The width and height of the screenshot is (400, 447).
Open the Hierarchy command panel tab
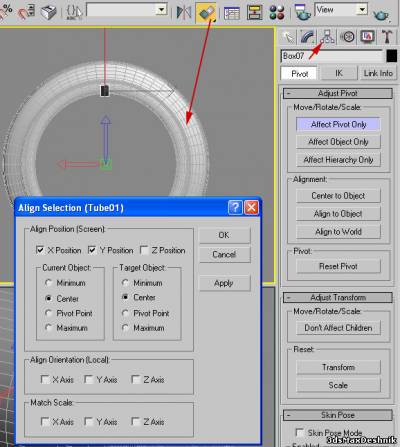tap(328, 36)
